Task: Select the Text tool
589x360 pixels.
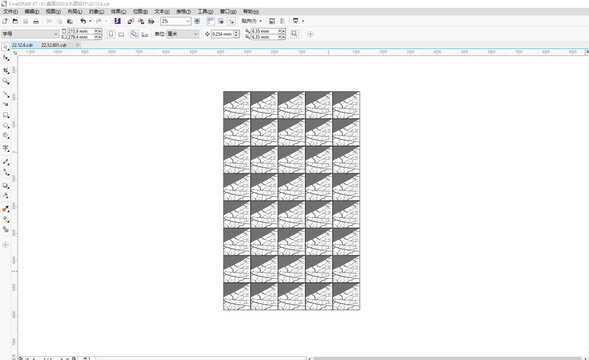Action: click(6, 148)
